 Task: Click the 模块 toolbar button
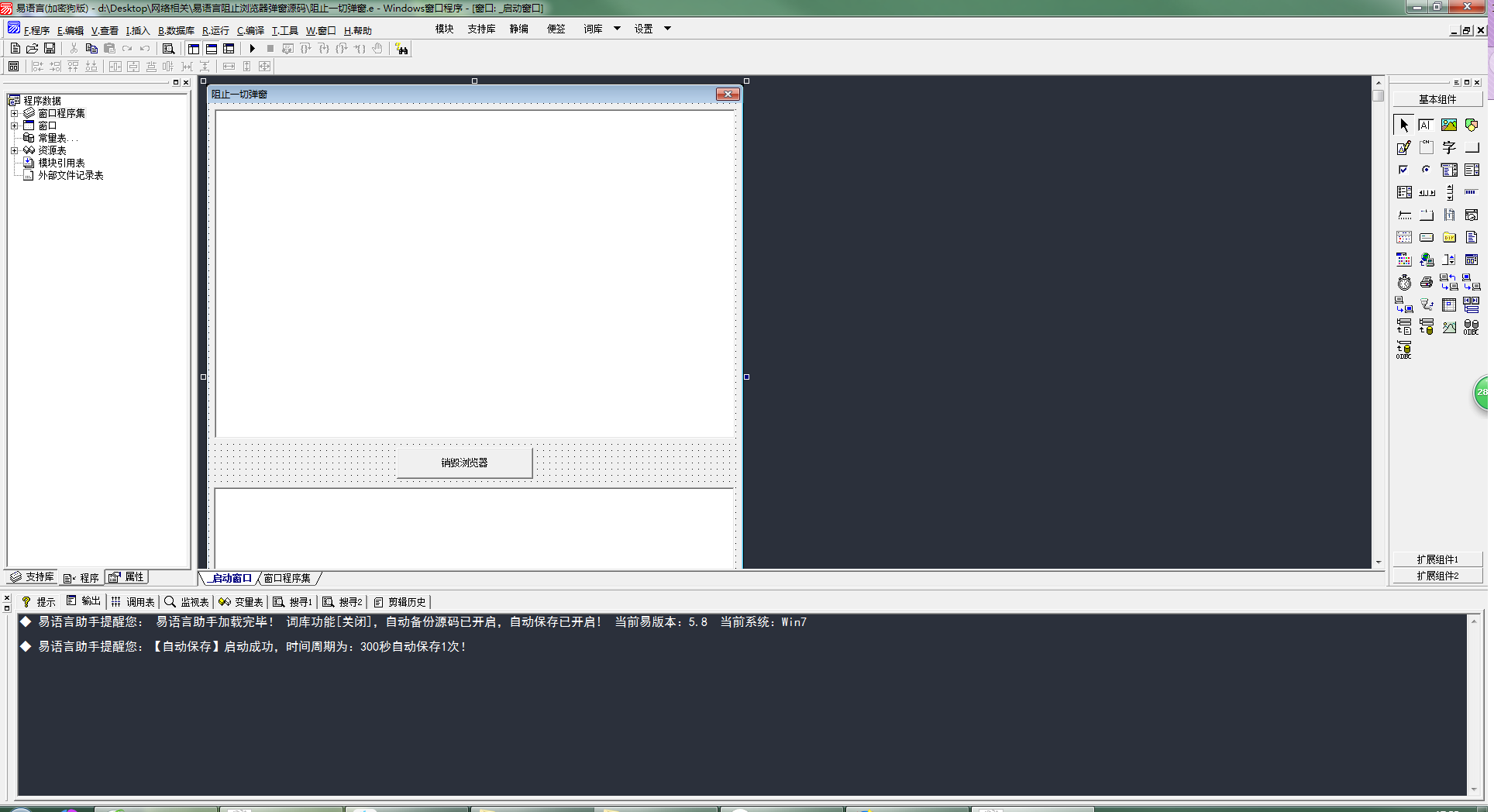coord(444,29)
